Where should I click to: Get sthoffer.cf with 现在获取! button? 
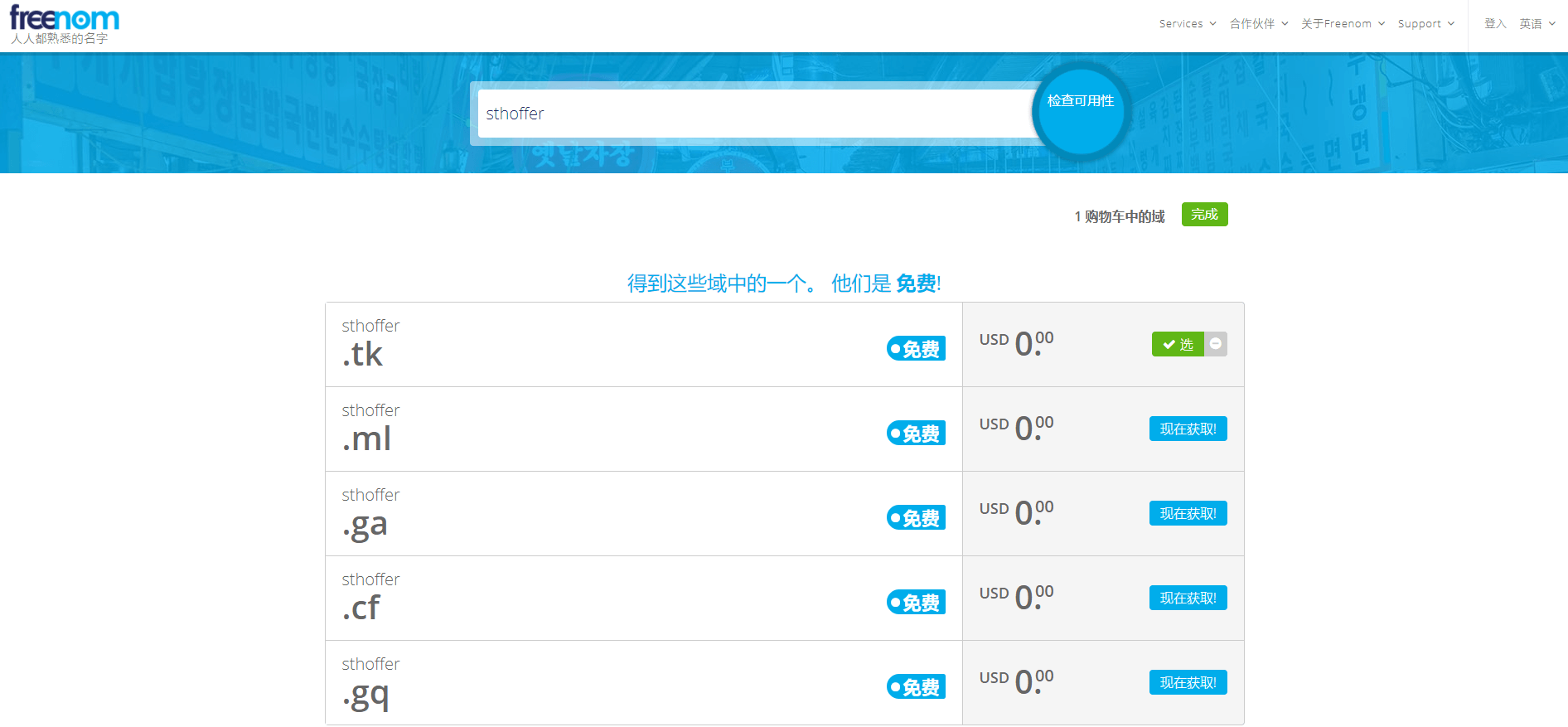[x=1188, y=599]
